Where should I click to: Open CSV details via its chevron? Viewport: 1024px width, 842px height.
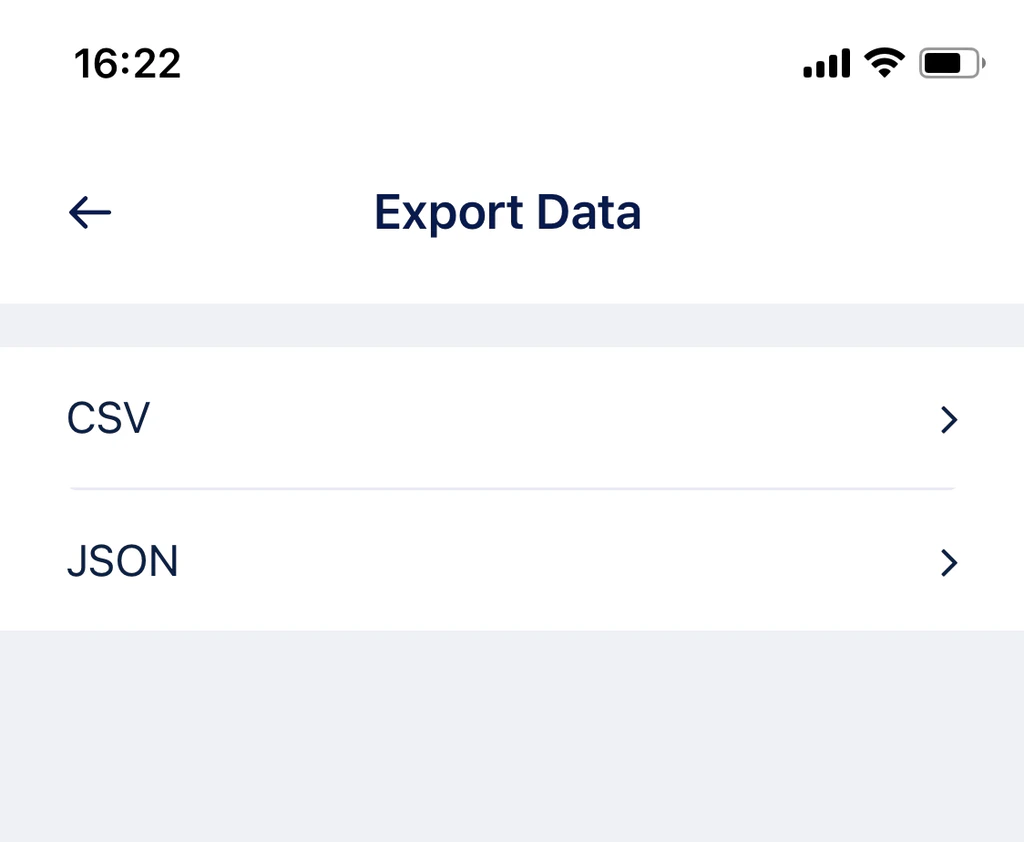pyautogui.click(x=947, y=419)
